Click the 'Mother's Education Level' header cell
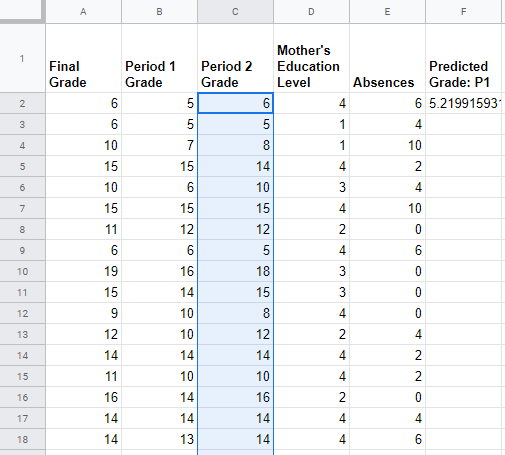Image resolution: width=505 pixels, height=455 pixels. tap(311, 58)
